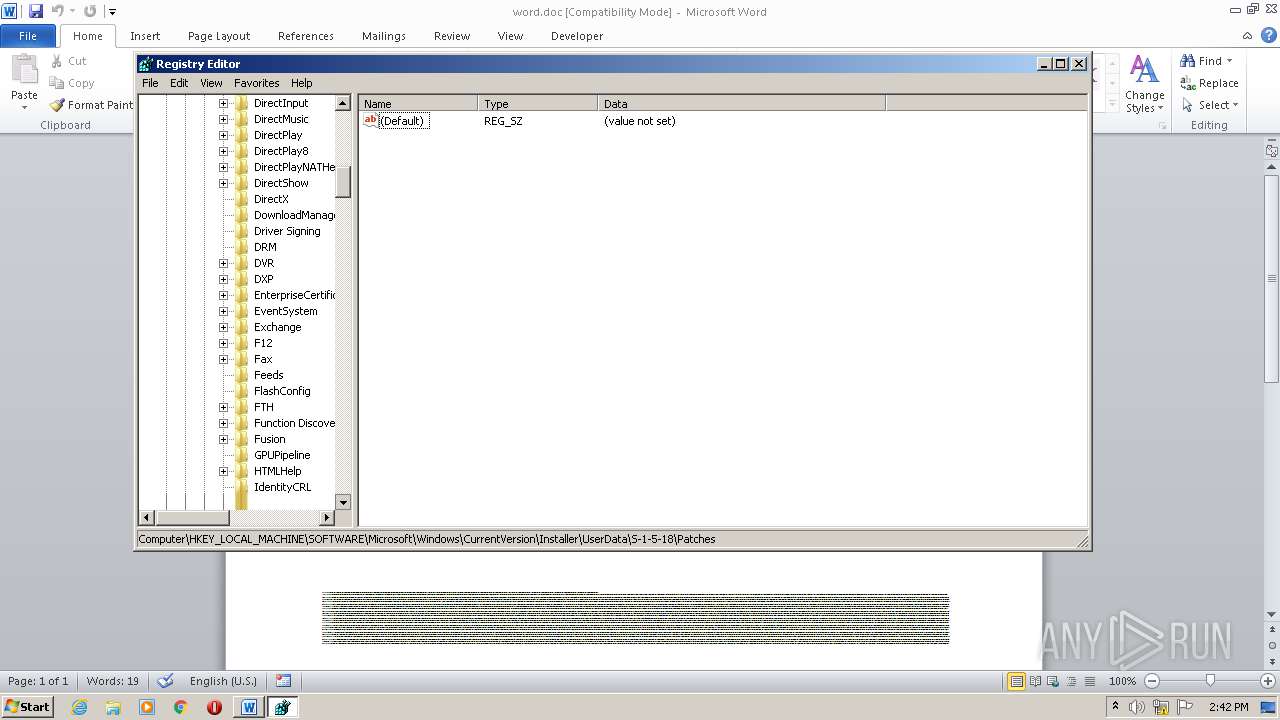Image resolution: width=1280 pixels, height=720 pixels.
Task: Open the Change Styles button
Action: pos(1145,85)
